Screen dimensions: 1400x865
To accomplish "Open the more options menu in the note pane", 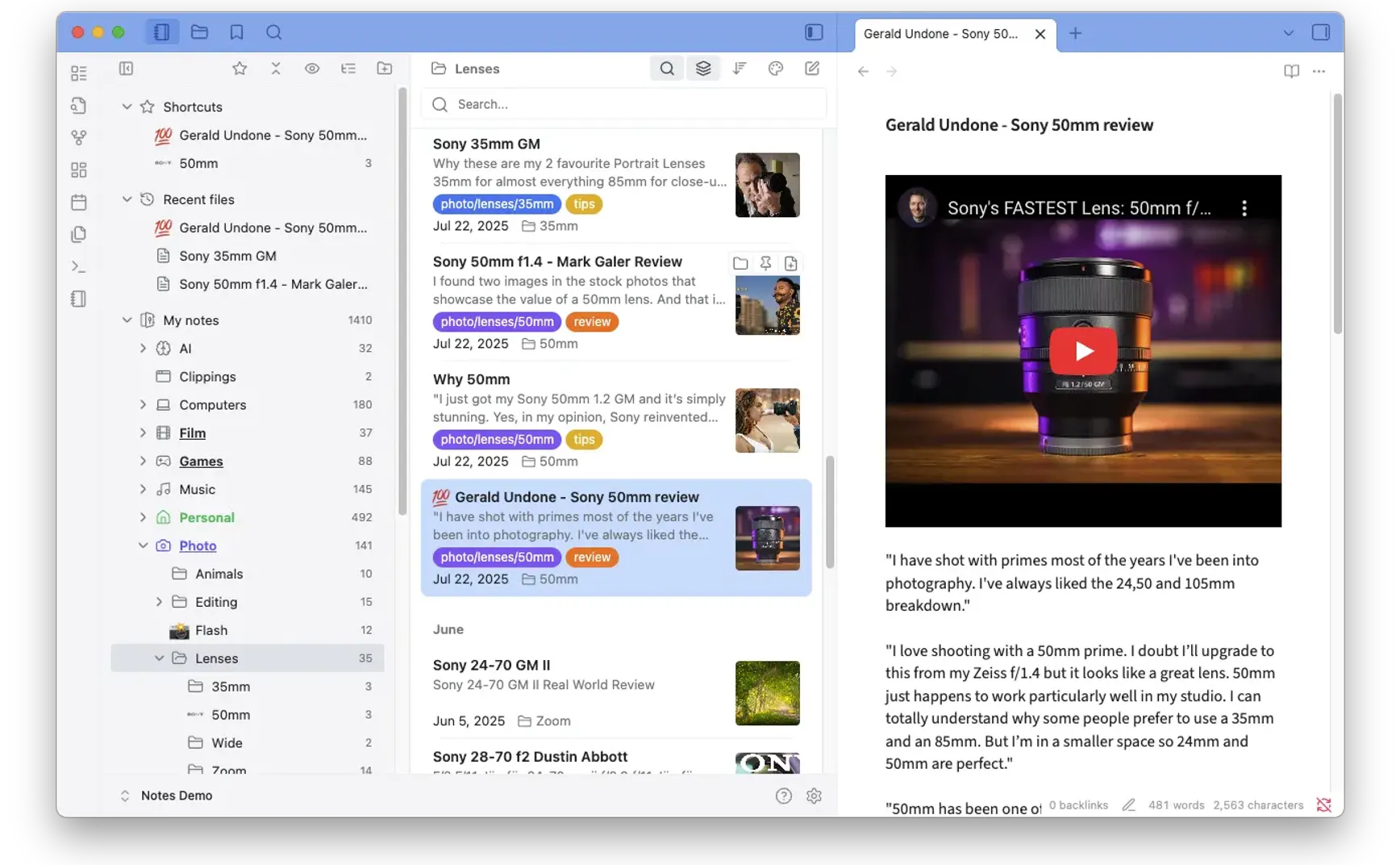I will (1319, 71).
